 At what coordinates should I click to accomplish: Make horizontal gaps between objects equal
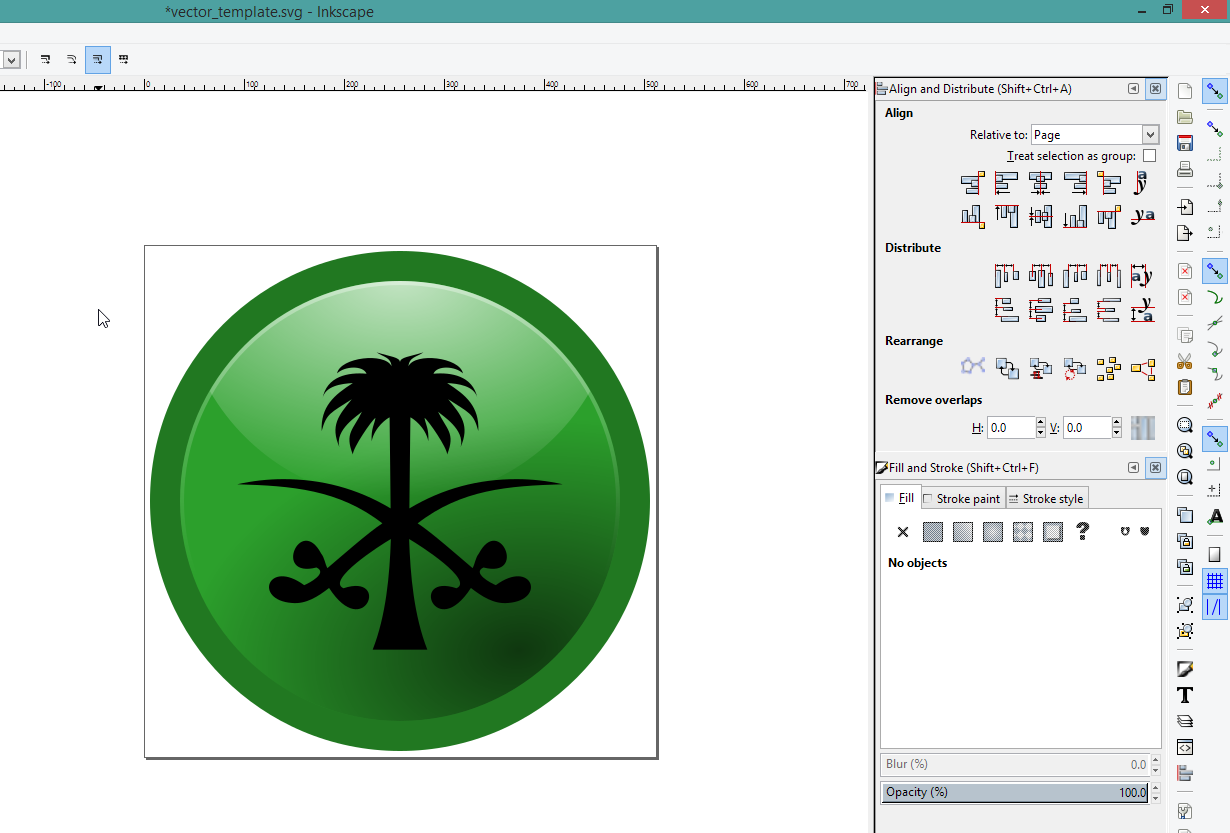(x=1109, y=276)
